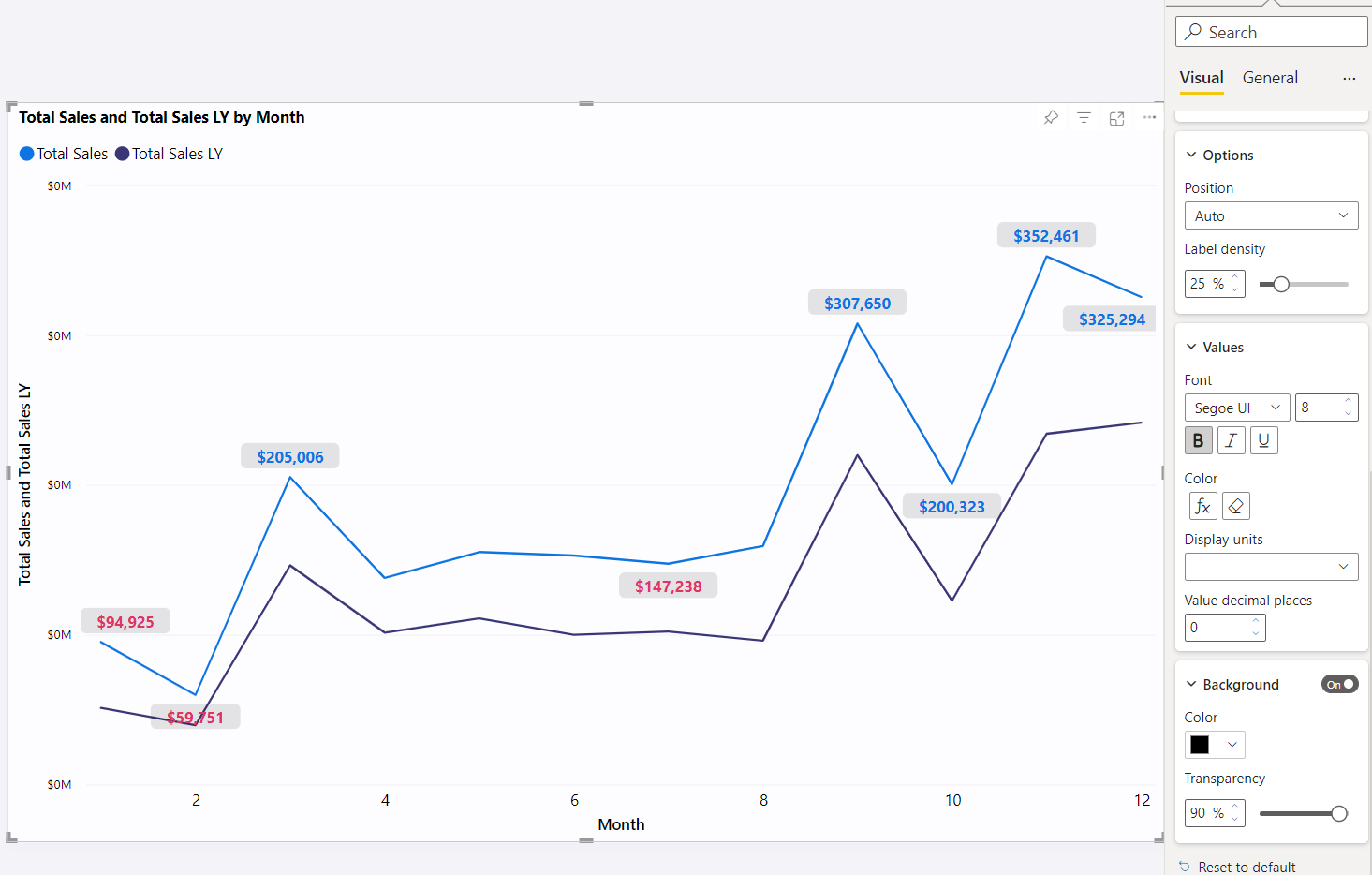The image size is (1372, 875).
Task: Open more options for the chart
Action: click(x=1149, y=118)
